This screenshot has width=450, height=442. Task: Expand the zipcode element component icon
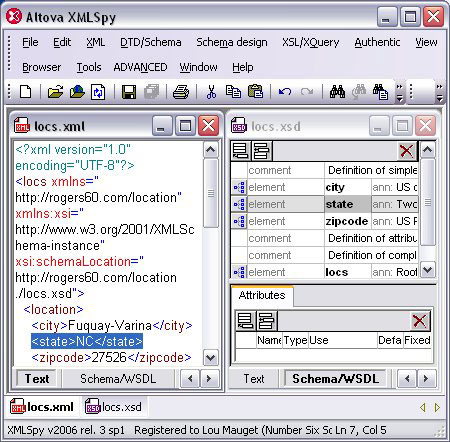(239, 221)
